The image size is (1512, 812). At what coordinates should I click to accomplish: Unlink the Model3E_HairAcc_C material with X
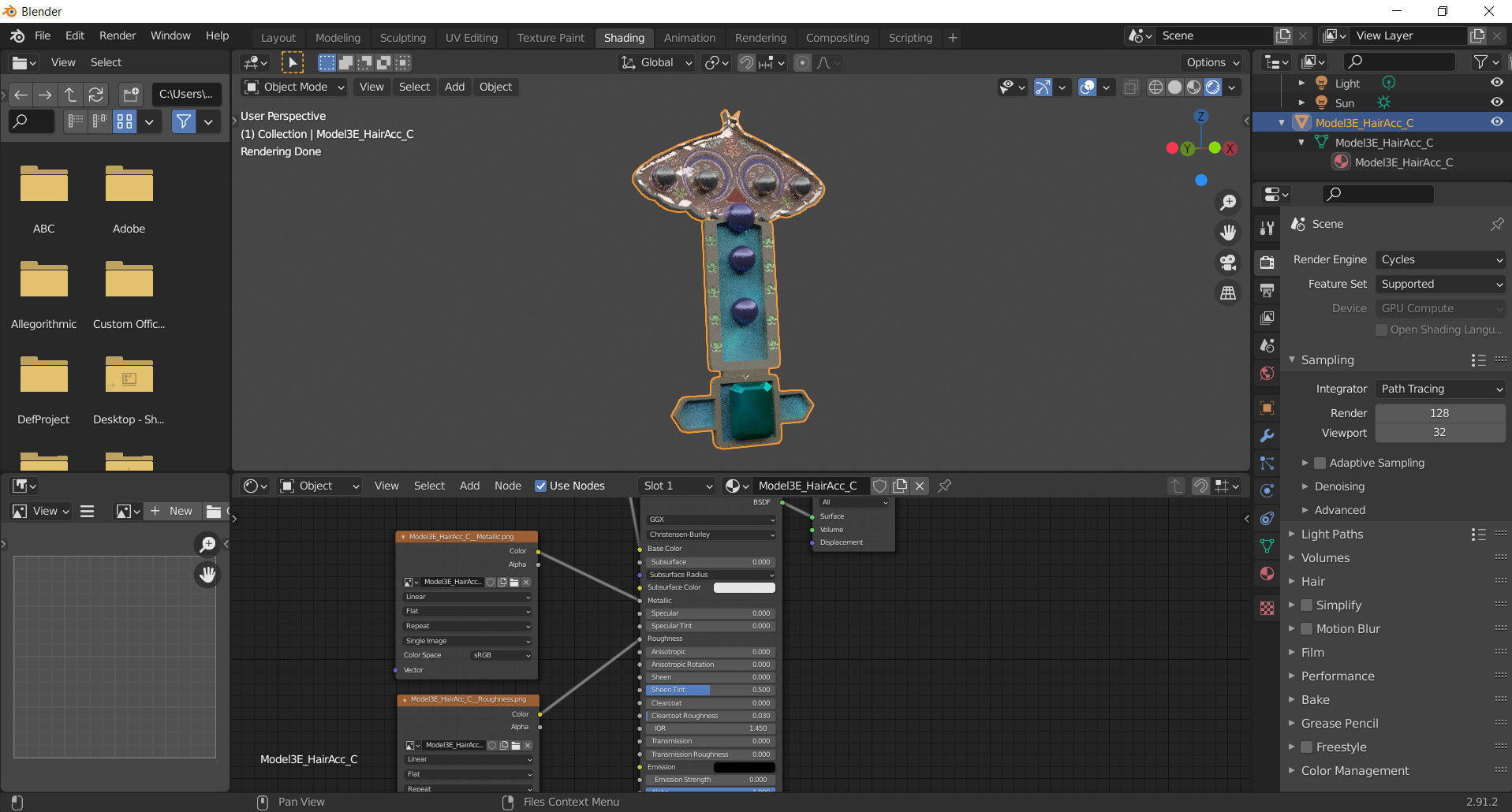(x=920, y=486)
